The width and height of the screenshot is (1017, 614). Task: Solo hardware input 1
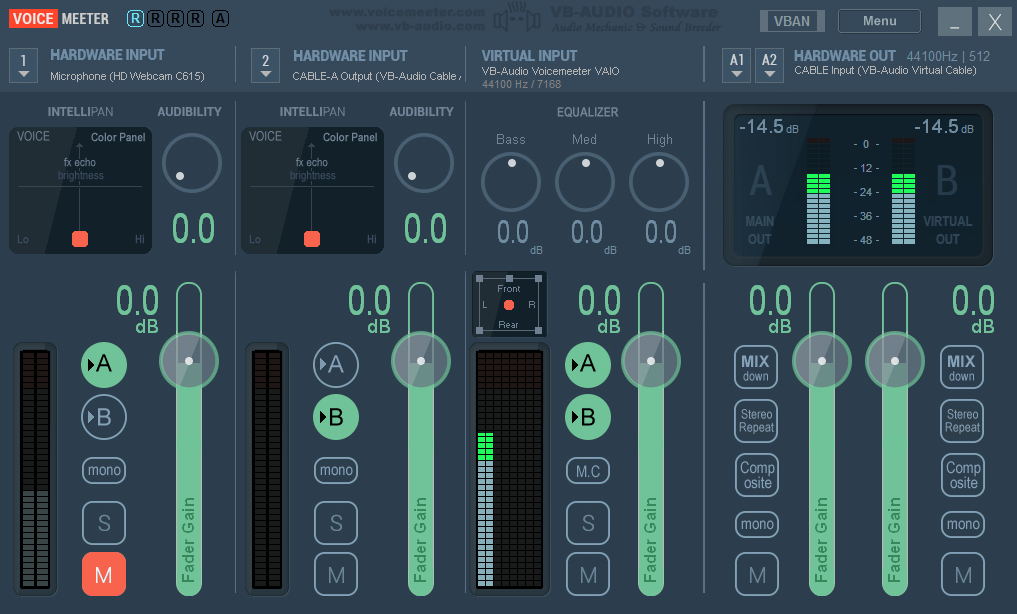[104, 523]
